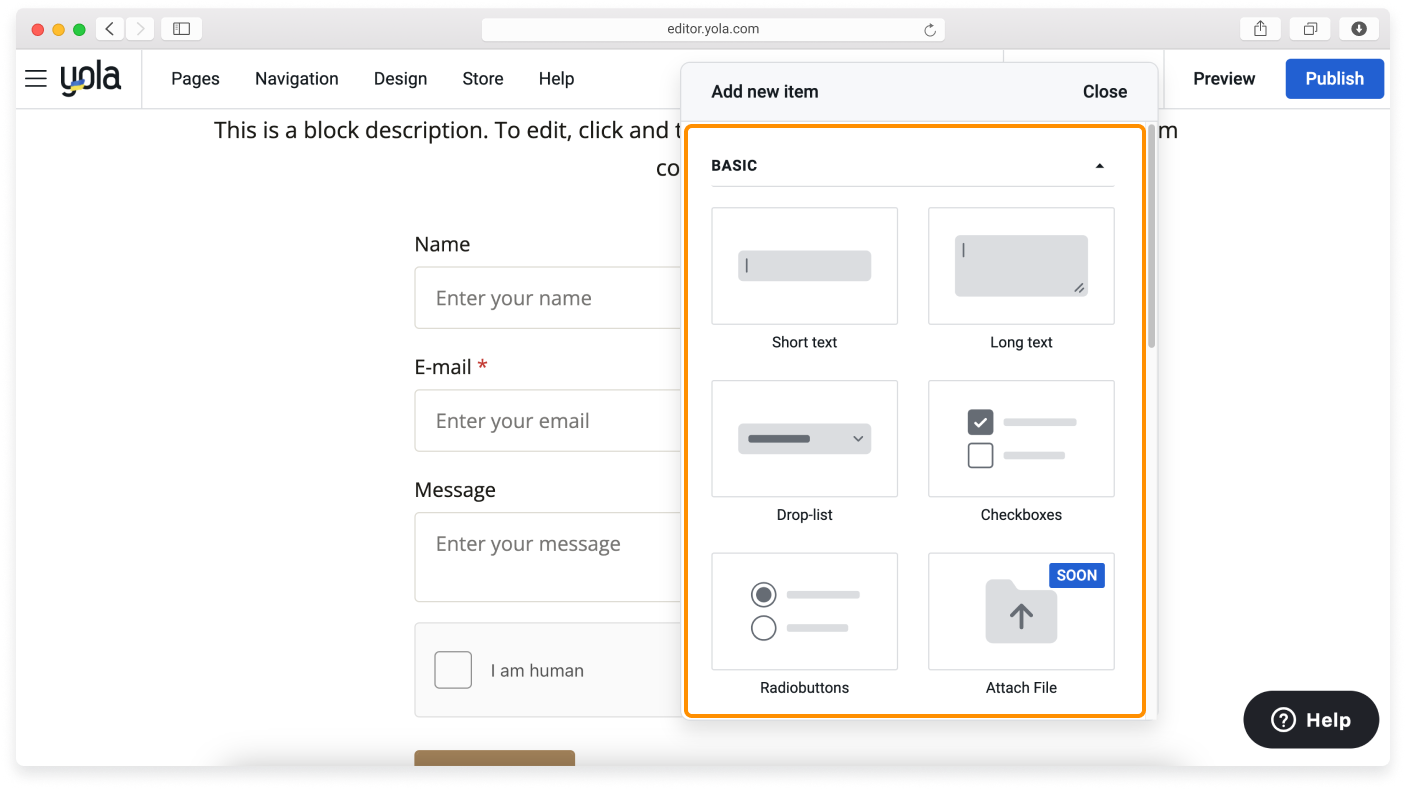The height and width of the screenshot is (790, 1406).
Task: Click Preview in the top bar
Action: [1223, 79]
